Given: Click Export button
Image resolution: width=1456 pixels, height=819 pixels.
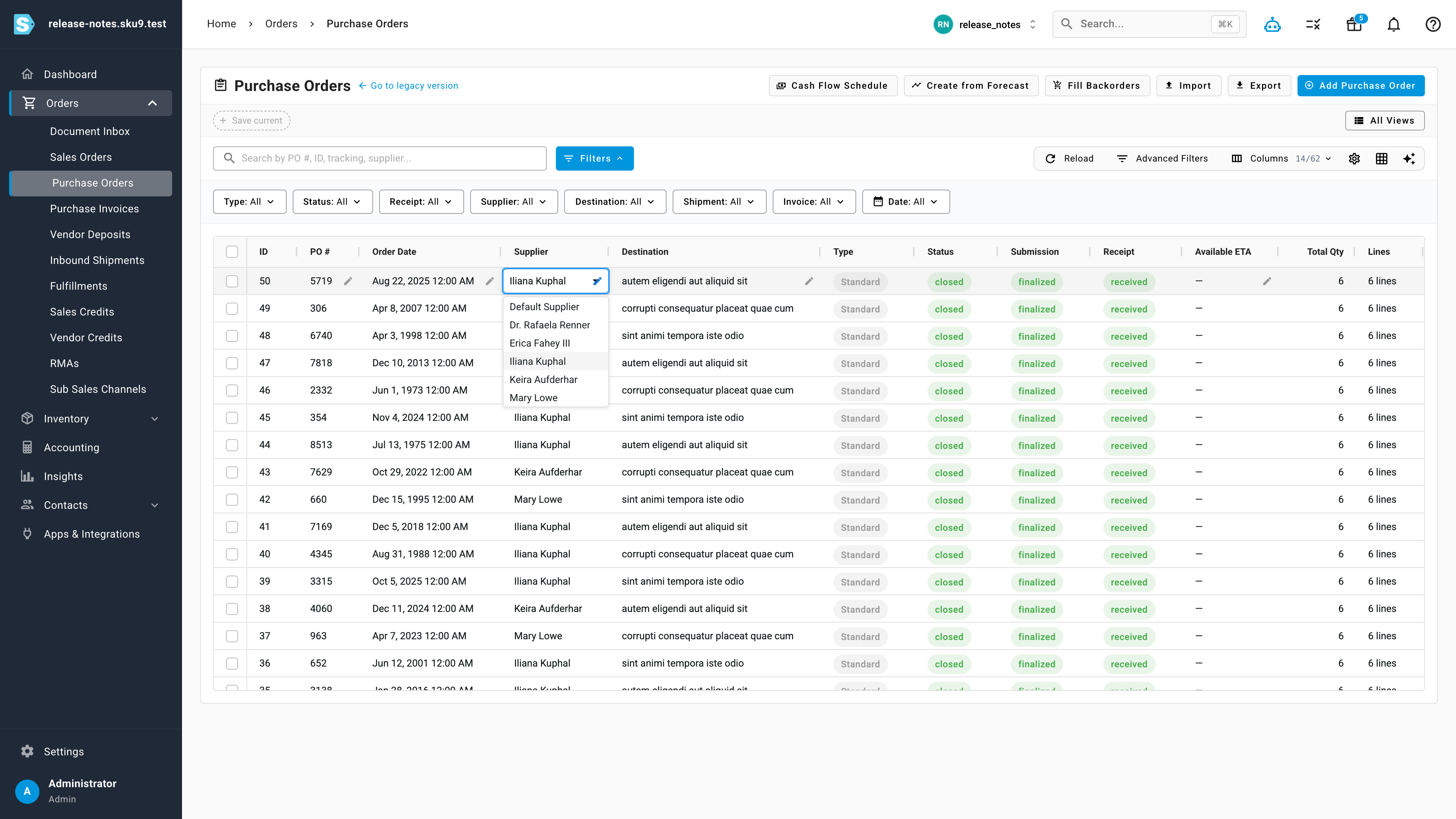Looking at the screenshot, I should [x=1259, y=86].
